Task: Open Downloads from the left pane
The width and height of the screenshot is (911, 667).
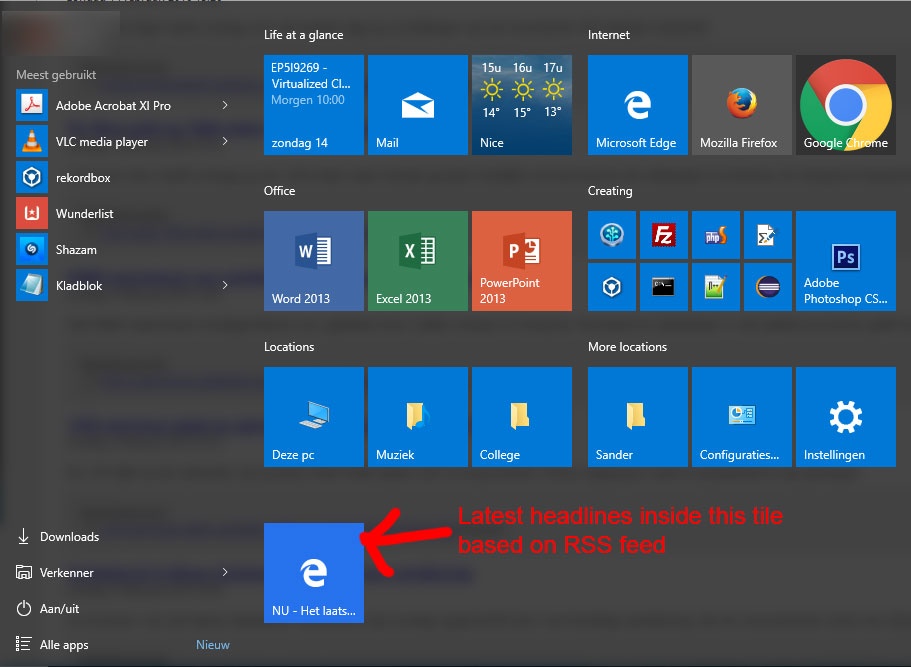Action: [x=68, y=537]
